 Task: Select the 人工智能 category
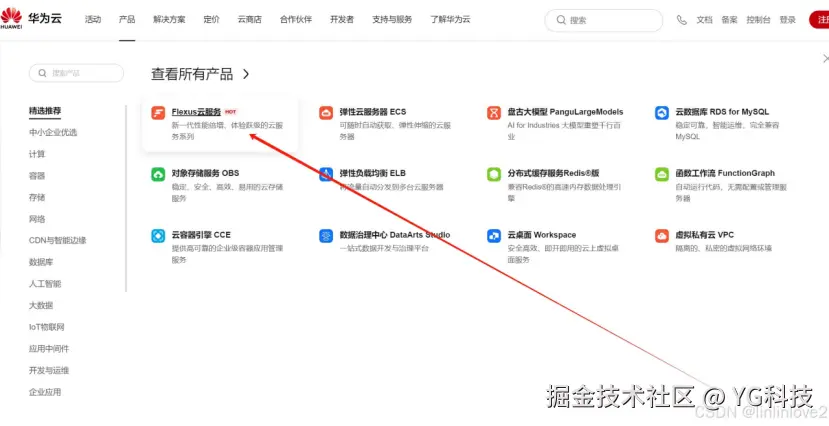45,283
